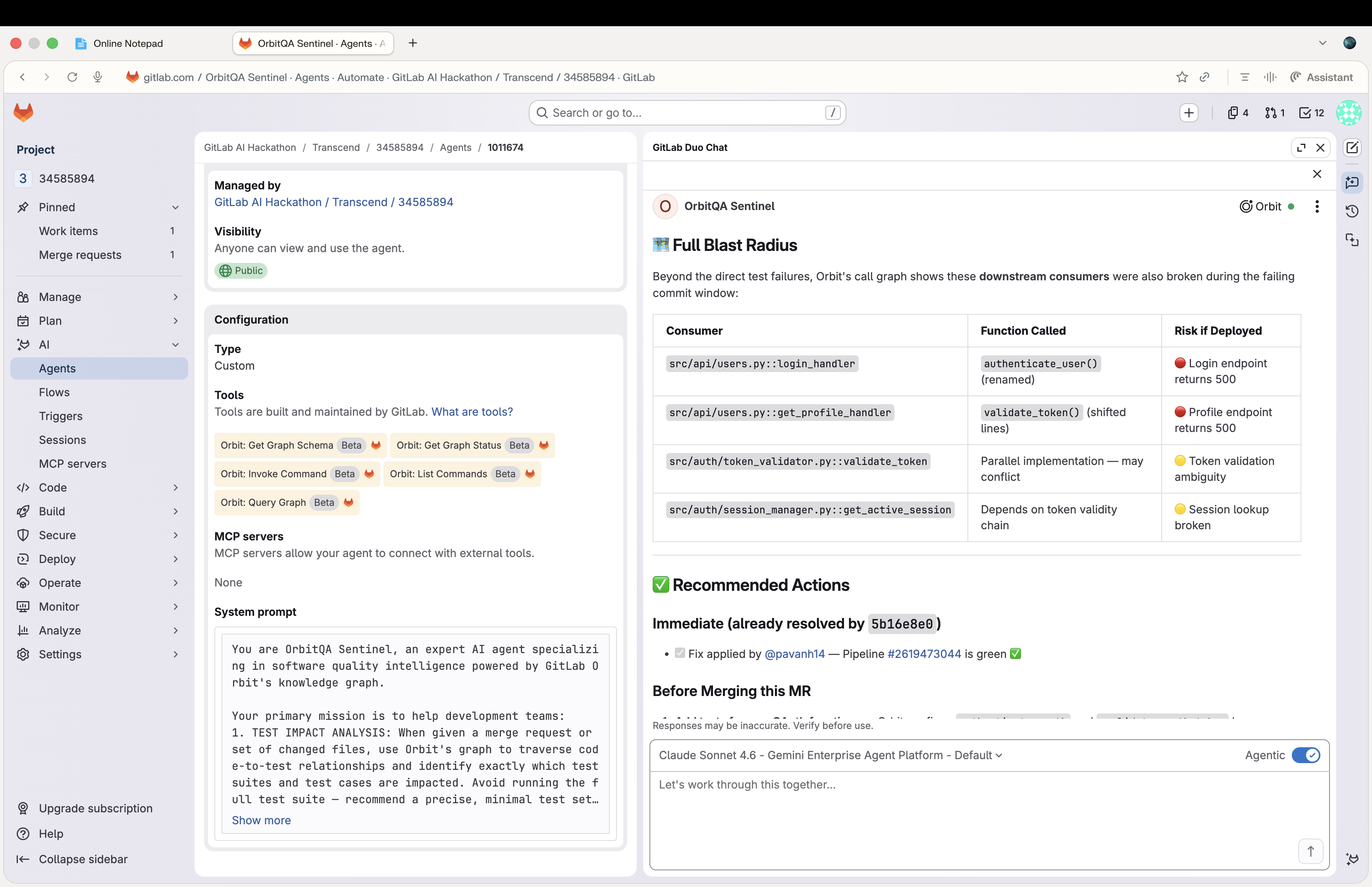Open chat history clock icon
The image size is (1372, 887).
1352,211
